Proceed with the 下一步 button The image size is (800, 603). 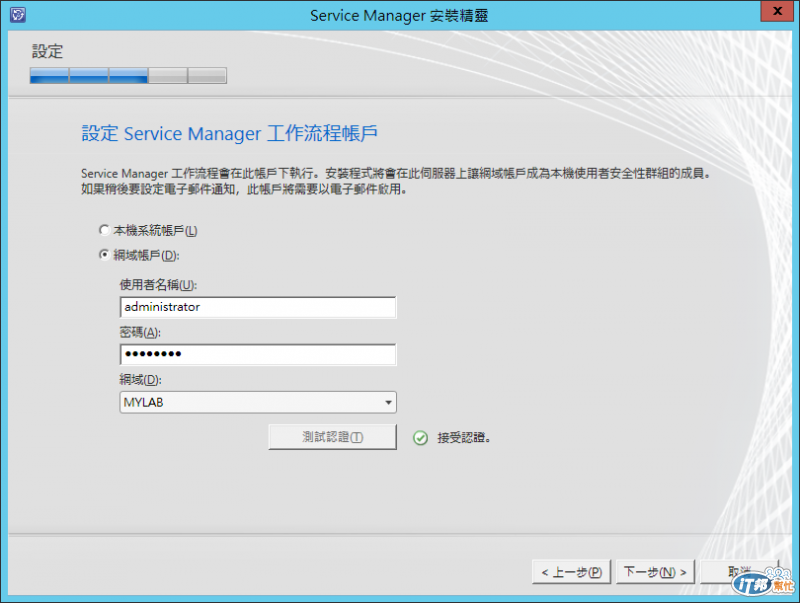click(655, 572)
